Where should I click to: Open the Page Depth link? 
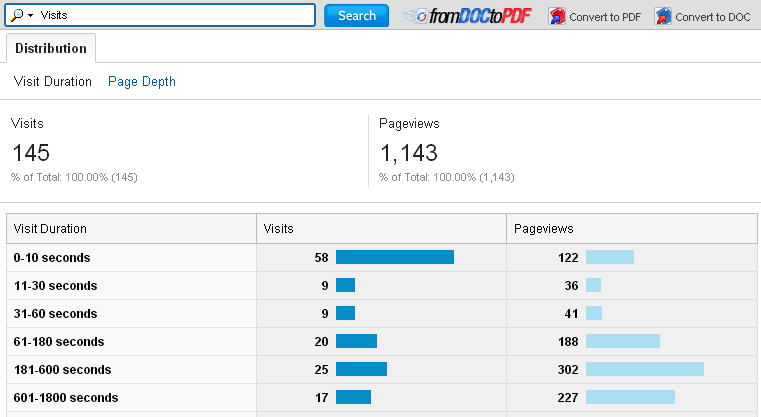142,82
